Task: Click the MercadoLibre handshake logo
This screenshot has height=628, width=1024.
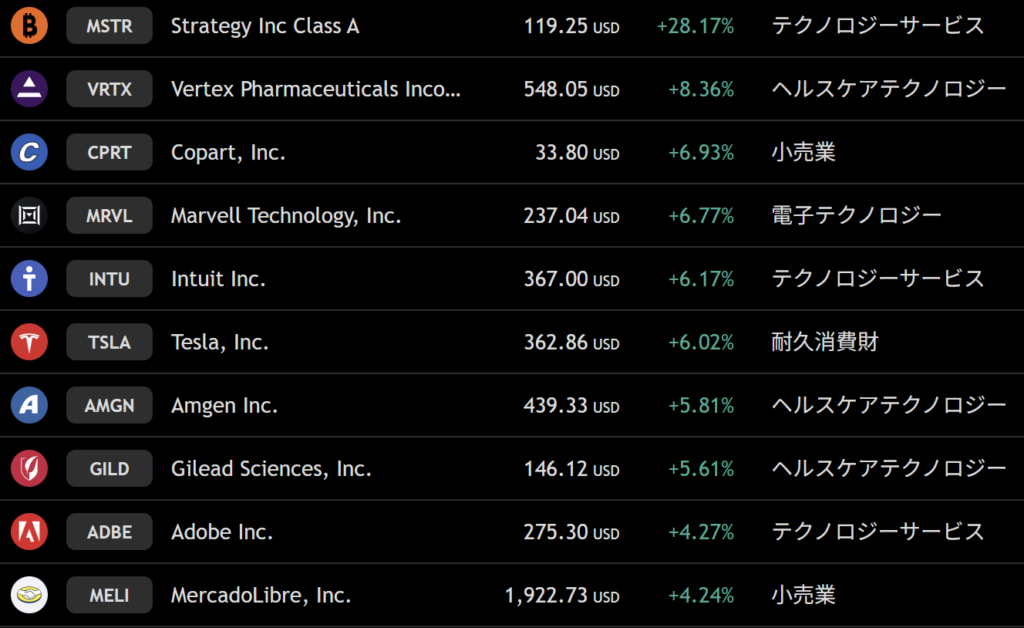Action: pos(29,595)
